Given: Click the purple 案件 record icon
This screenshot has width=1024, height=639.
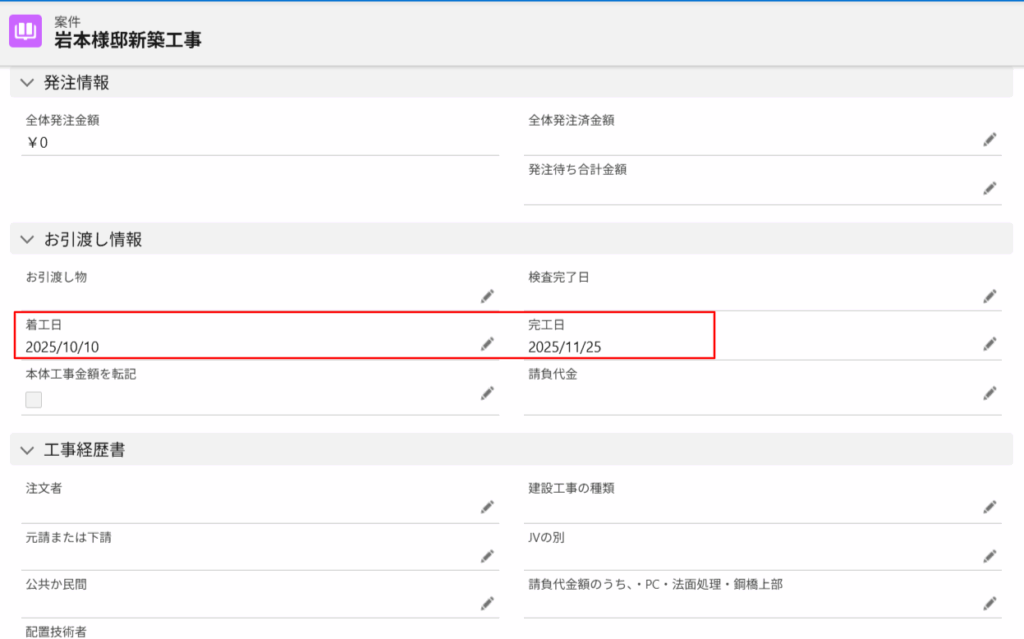Looking at the screenshot, I should tap(26, 31).
